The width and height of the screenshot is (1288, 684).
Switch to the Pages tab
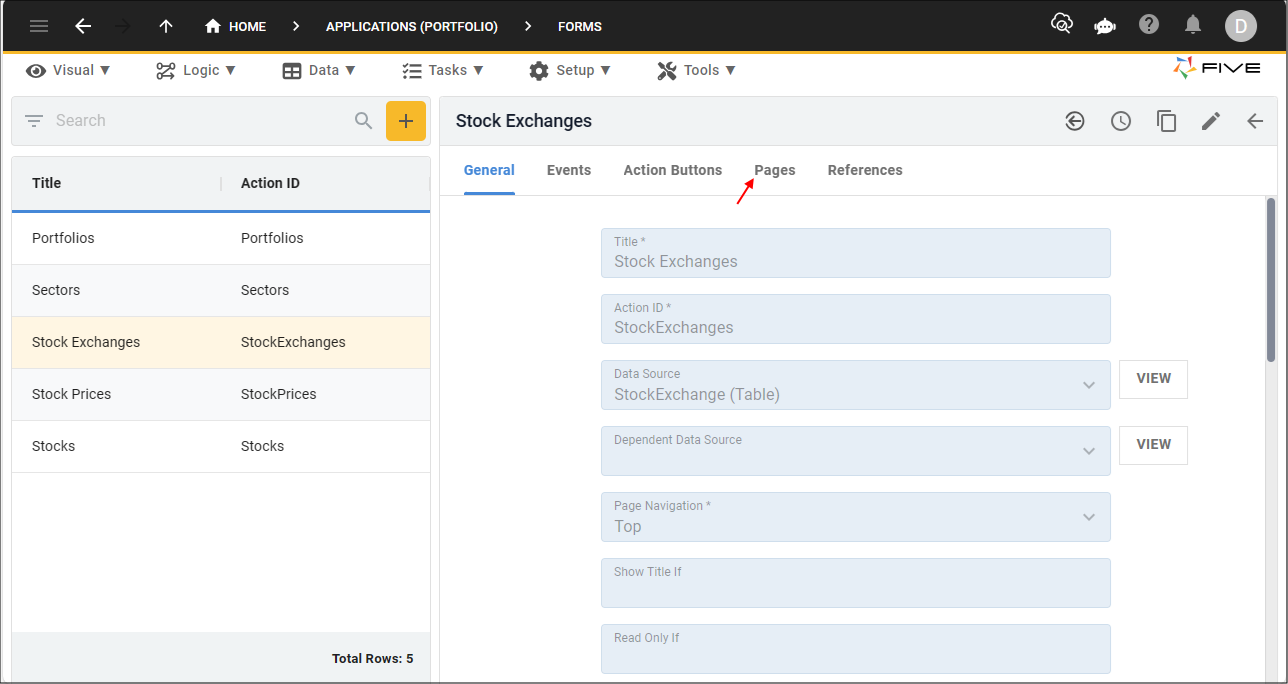pyautogui.click(x=775, y=170)
